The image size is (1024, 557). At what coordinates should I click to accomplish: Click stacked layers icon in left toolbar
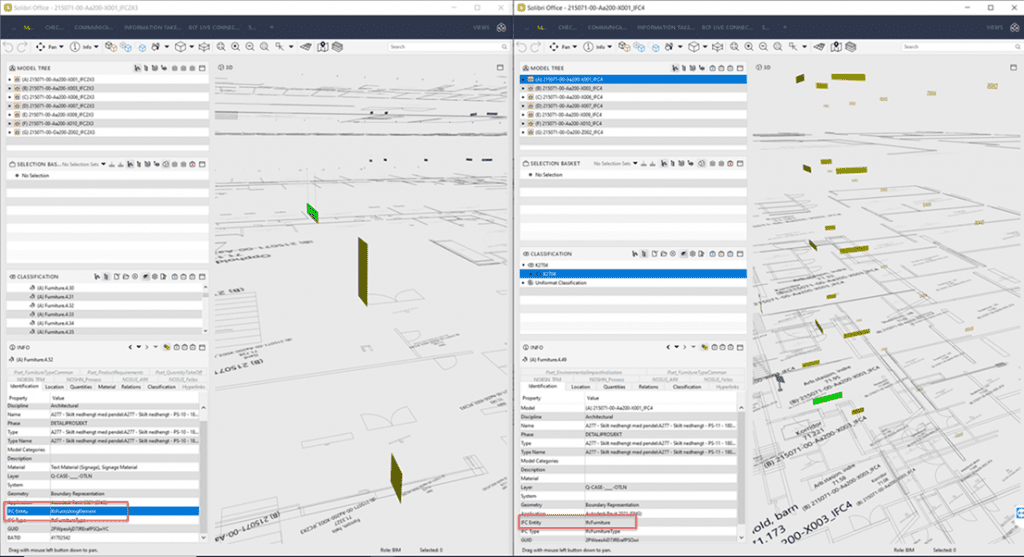point(338,47)
